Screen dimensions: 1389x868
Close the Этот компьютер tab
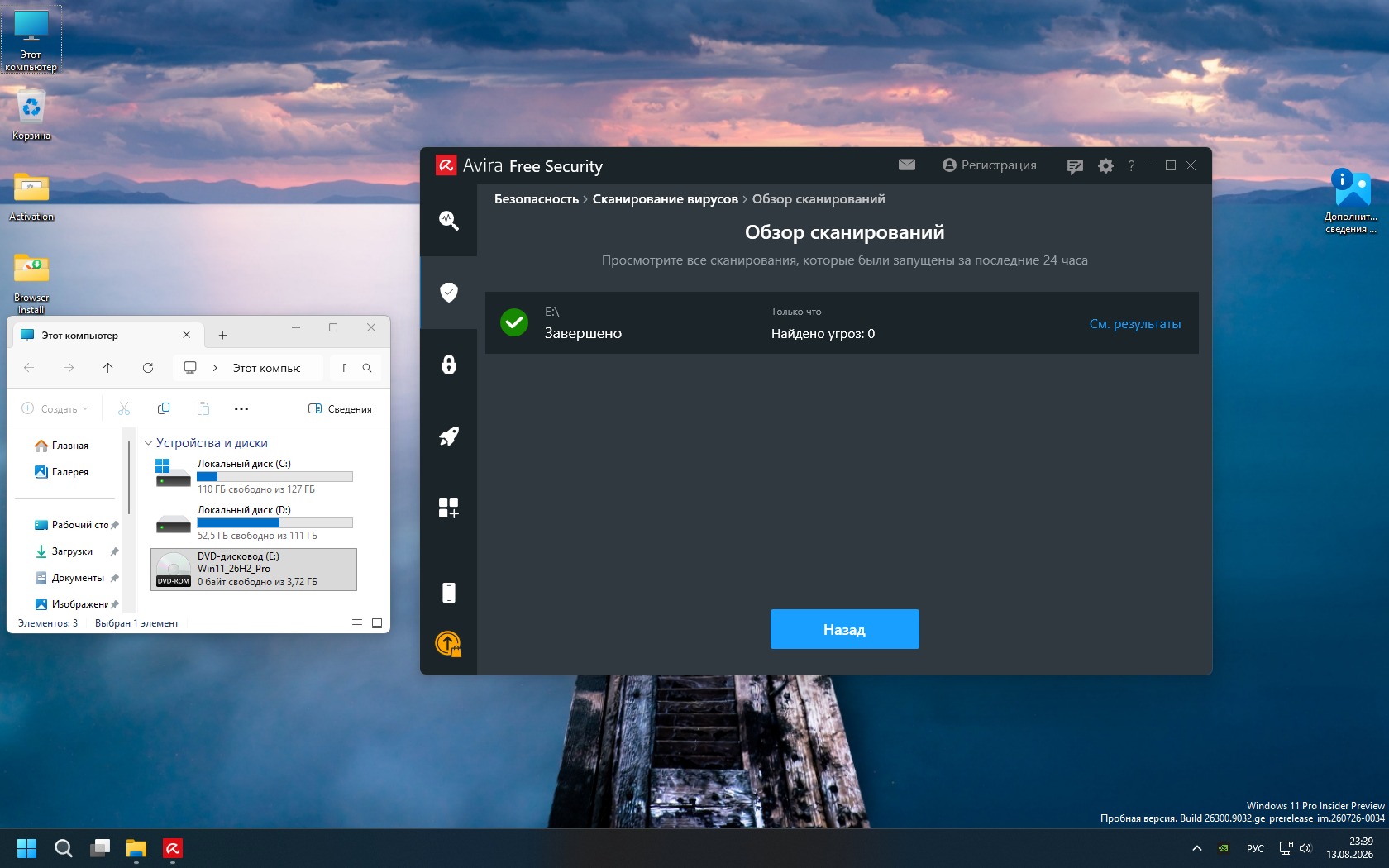coord(187,335)
